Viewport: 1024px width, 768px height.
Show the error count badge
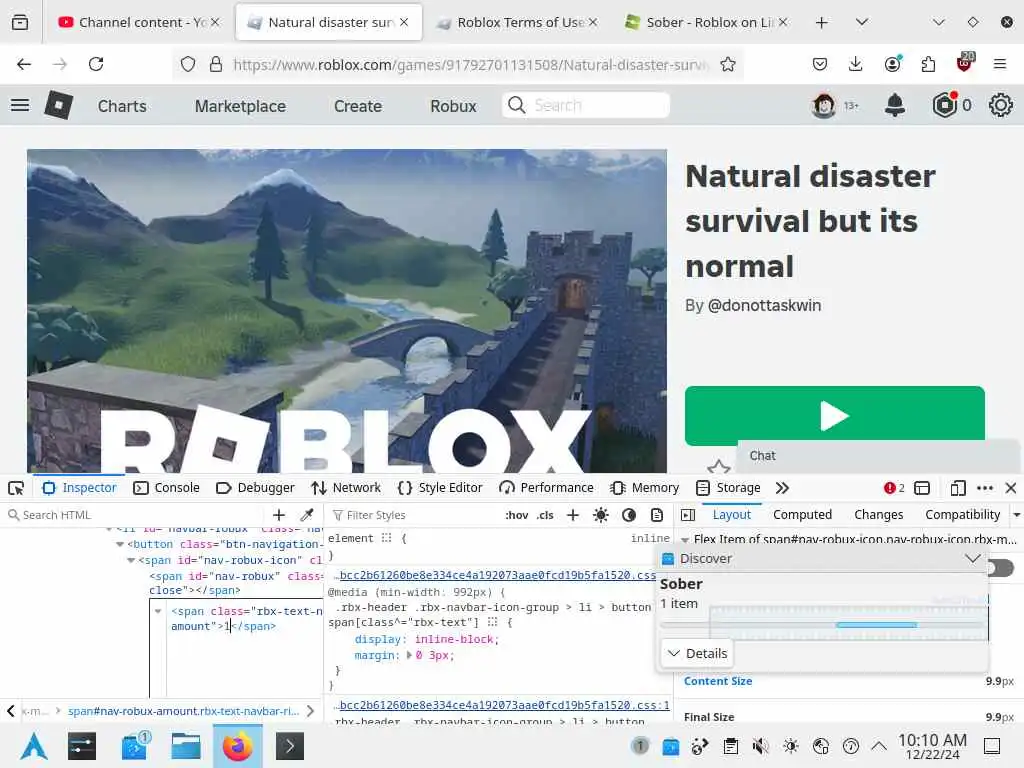click(x=894, y=488)
